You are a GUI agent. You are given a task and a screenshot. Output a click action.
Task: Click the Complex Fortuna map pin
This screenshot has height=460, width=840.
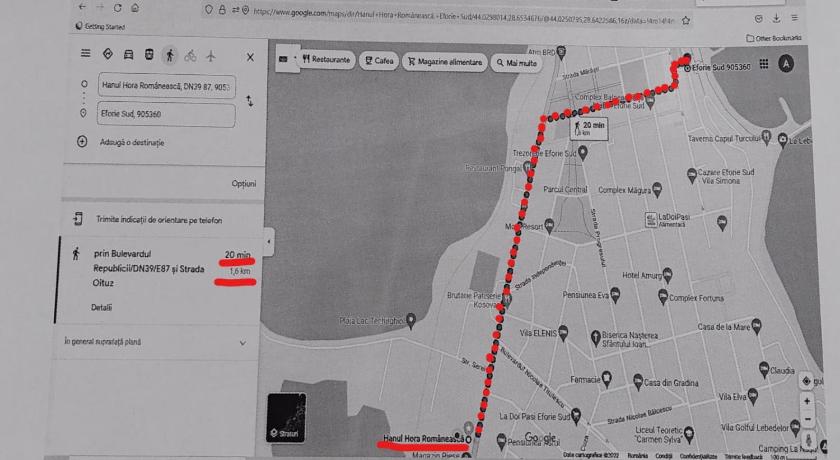click(663, 297)
